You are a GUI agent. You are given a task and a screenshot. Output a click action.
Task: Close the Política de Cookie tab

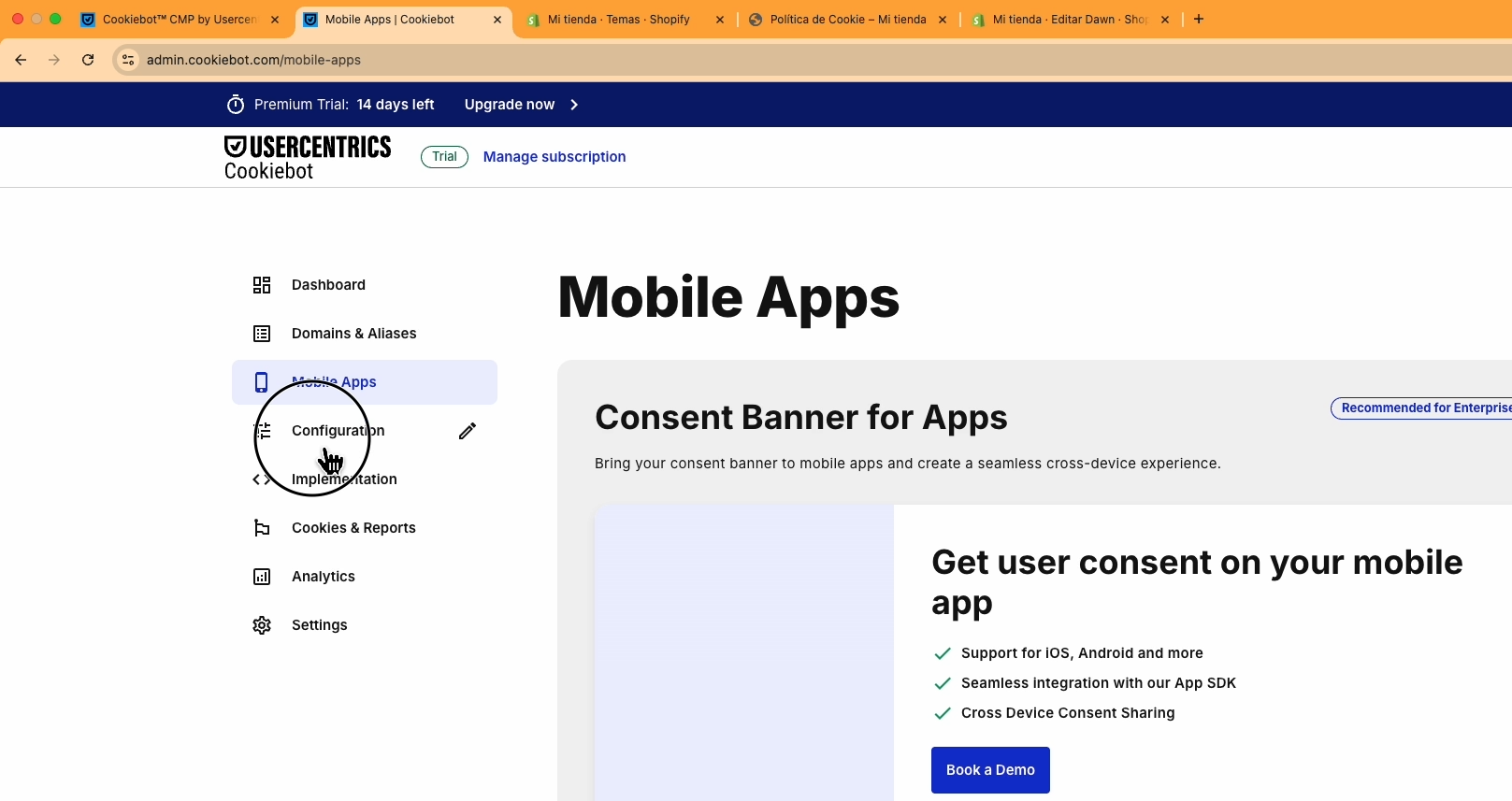point(943,20)
